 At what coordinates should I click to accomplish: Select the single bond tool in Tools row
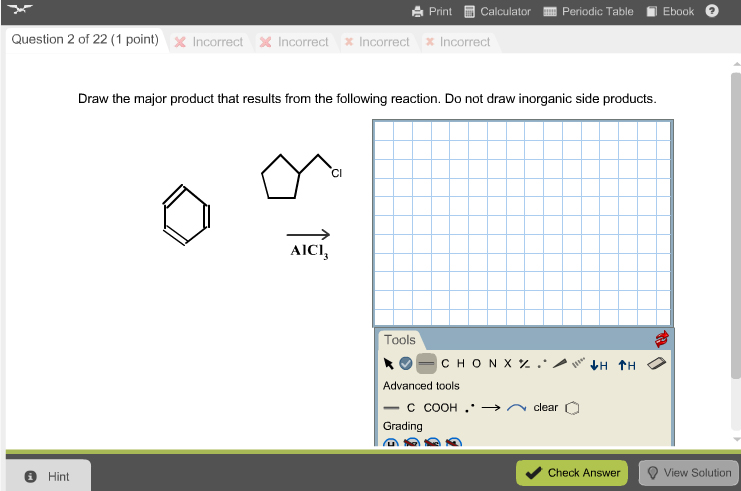pos(426,363)
